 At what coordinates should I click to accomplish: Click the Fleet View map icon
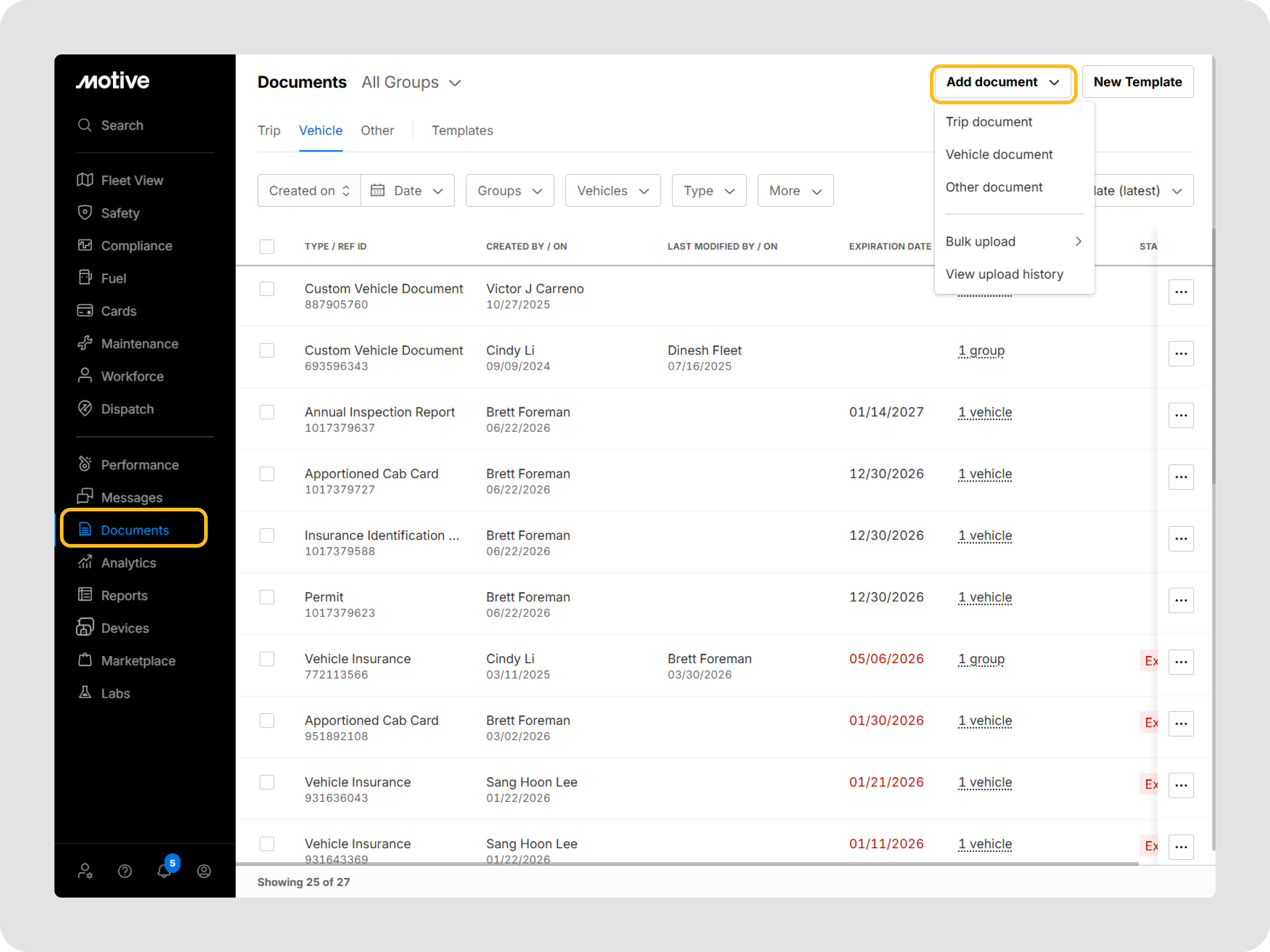85,180
